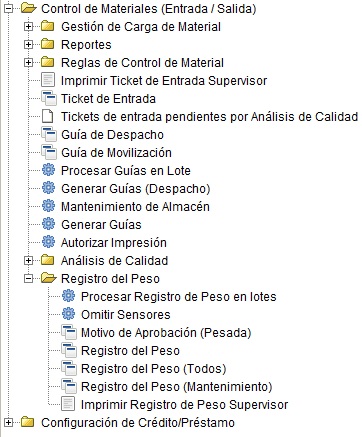Click the blank page icon for Tickets de entrada pendientes
The image size is (362, 437).
pos(48,116)
